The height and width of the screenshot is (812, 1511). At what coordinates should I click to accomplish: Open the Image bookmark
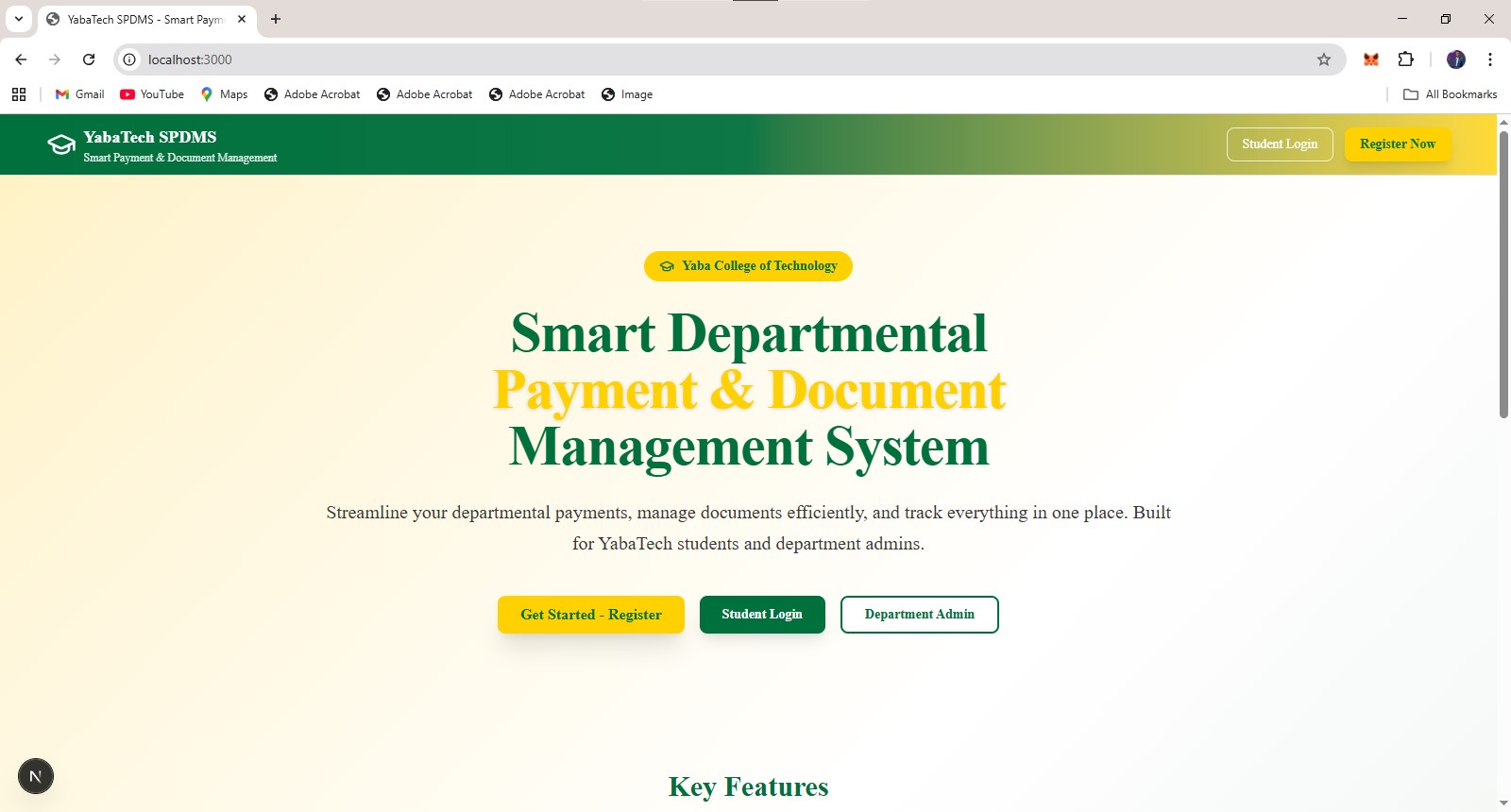pyautogui.click(x=627, y=94)
